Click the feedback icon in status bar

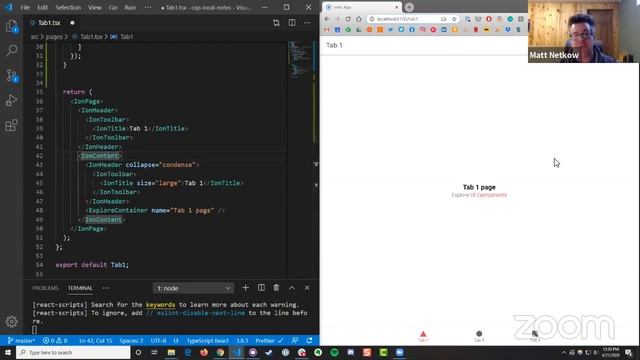295,340
